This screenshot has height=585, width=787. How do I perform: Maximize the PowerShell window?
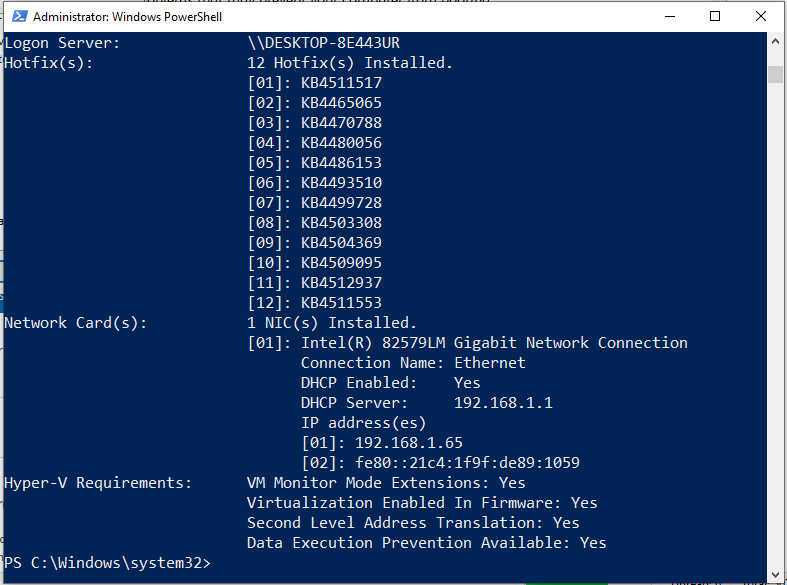click(x=715, y=16)
